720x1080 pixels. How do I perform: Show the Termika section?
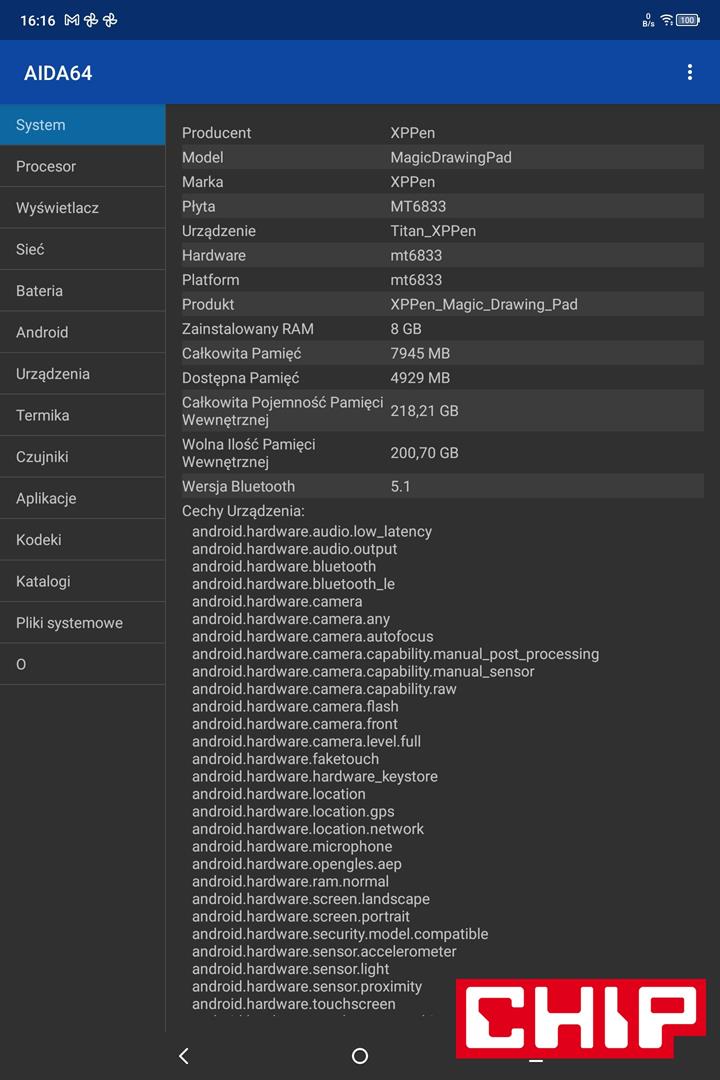point(82,415)
